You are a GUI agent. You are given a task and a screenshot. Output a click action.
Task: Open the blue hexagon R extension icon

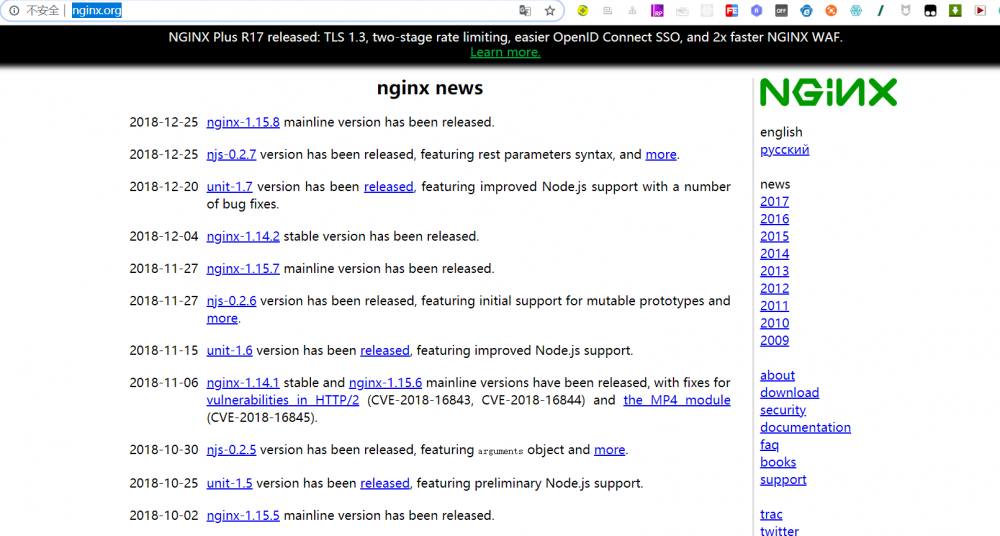pos(756,10)
